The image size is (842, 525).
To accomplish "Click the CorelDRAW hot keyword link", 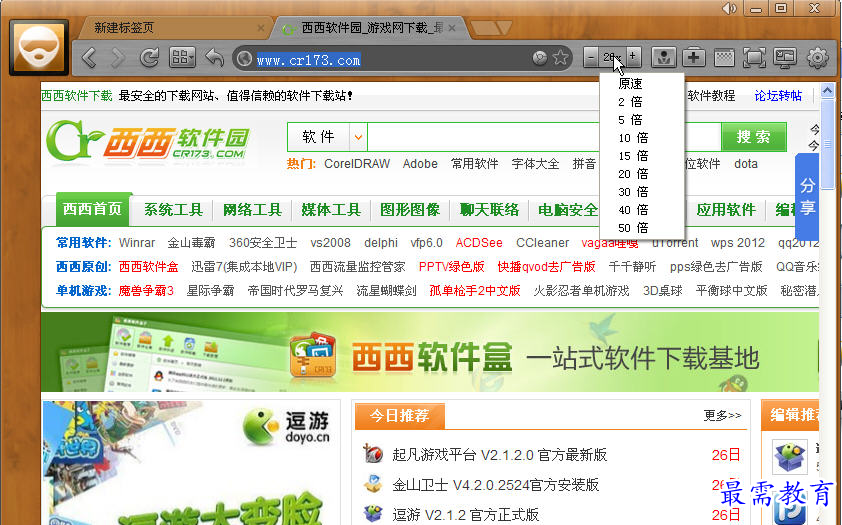I will tap(357, 164).
